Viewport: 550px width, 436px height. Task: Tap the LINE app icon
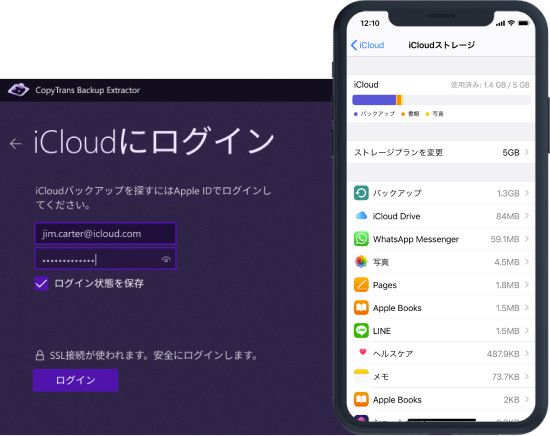361,331
